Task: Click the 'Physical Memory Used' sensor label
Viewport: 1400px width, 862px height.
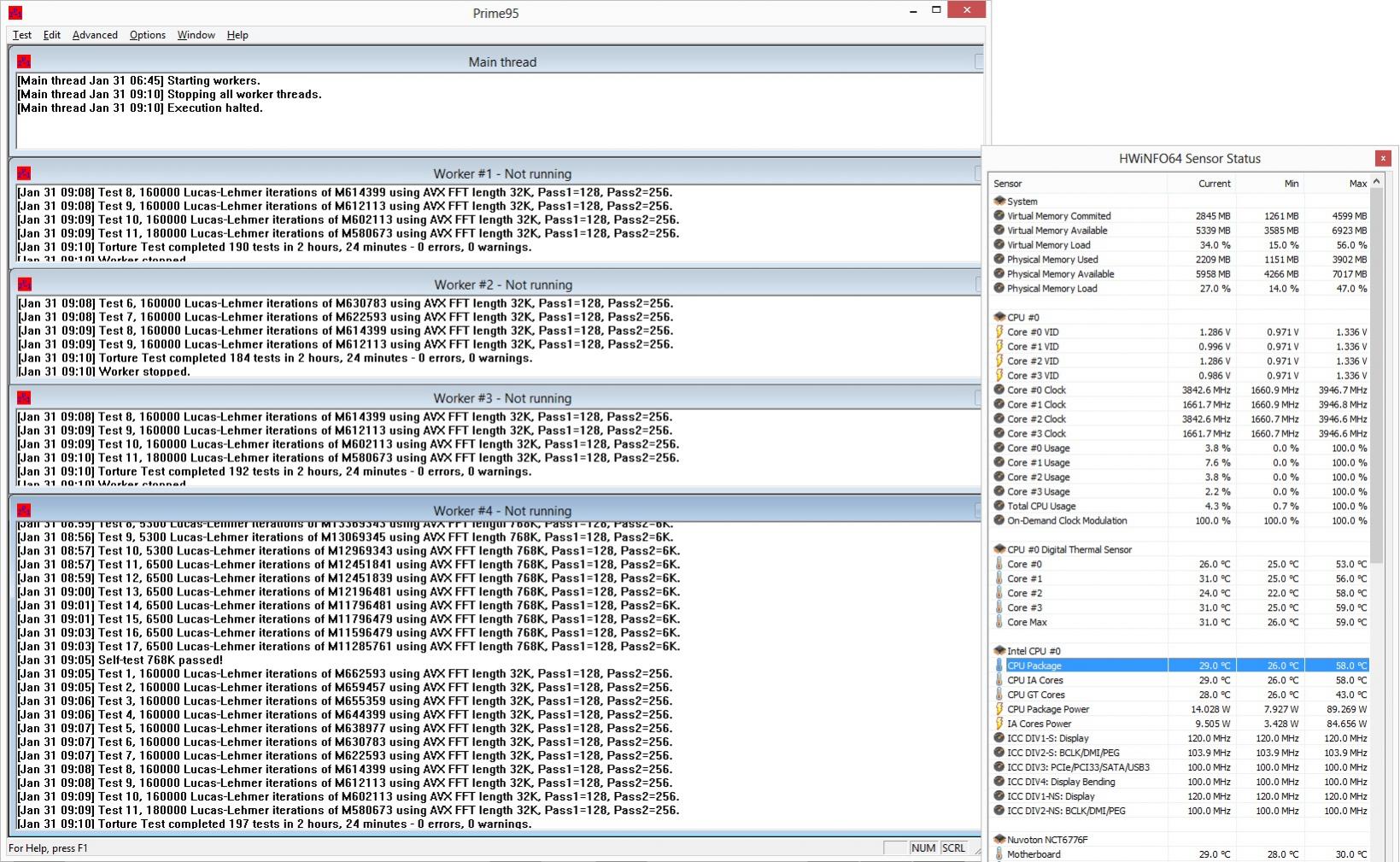Action: (x=1052, y=260)
